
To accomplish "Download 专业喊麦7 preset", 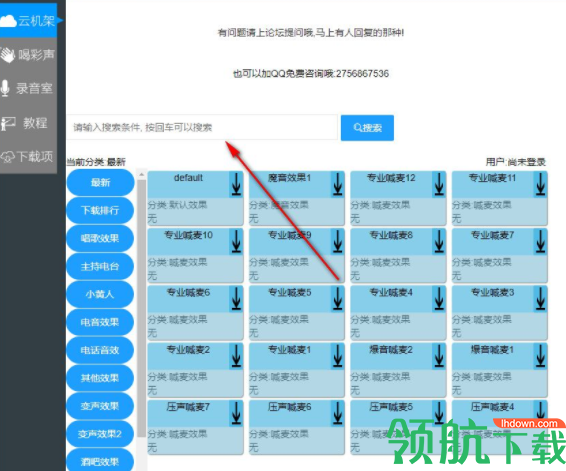I will (x=540, y=241).
